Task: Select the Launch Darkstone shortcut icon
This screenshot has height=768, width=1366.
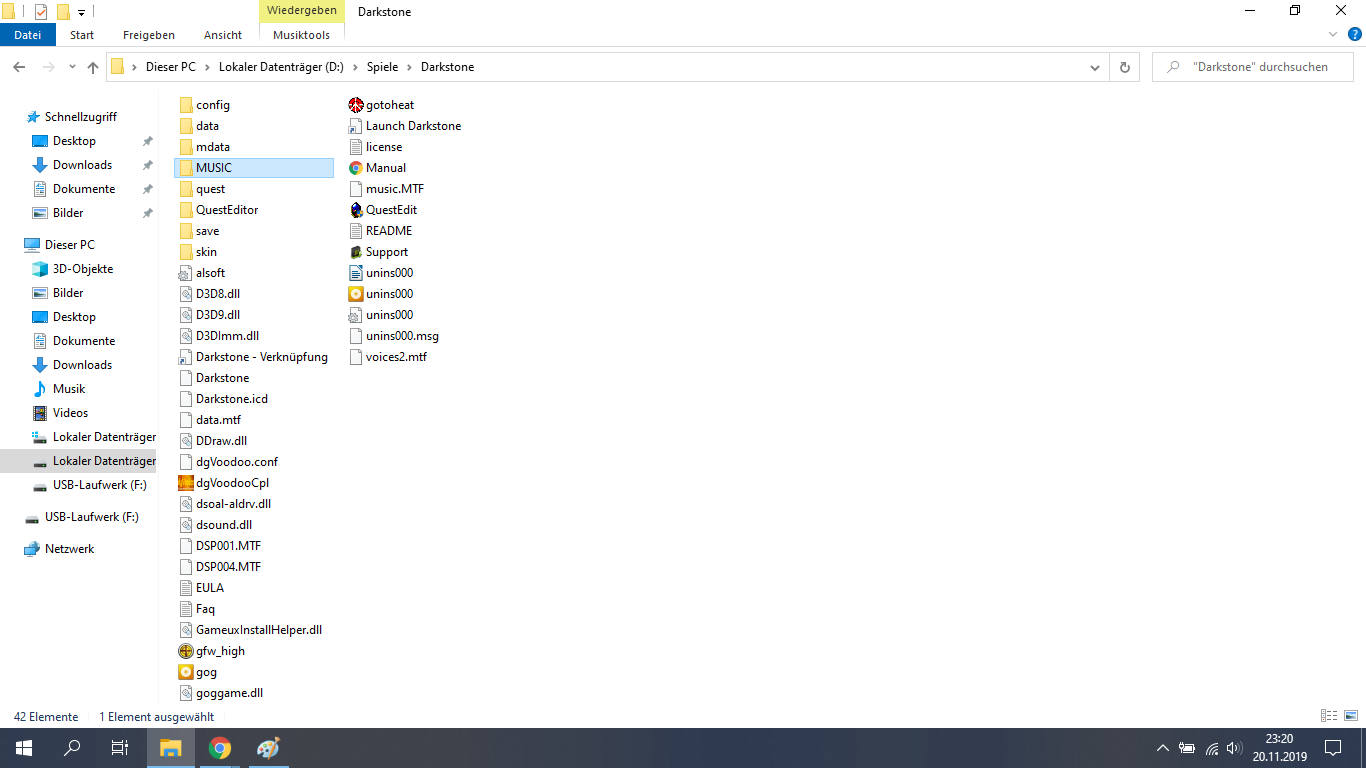Action: (356, 126)
